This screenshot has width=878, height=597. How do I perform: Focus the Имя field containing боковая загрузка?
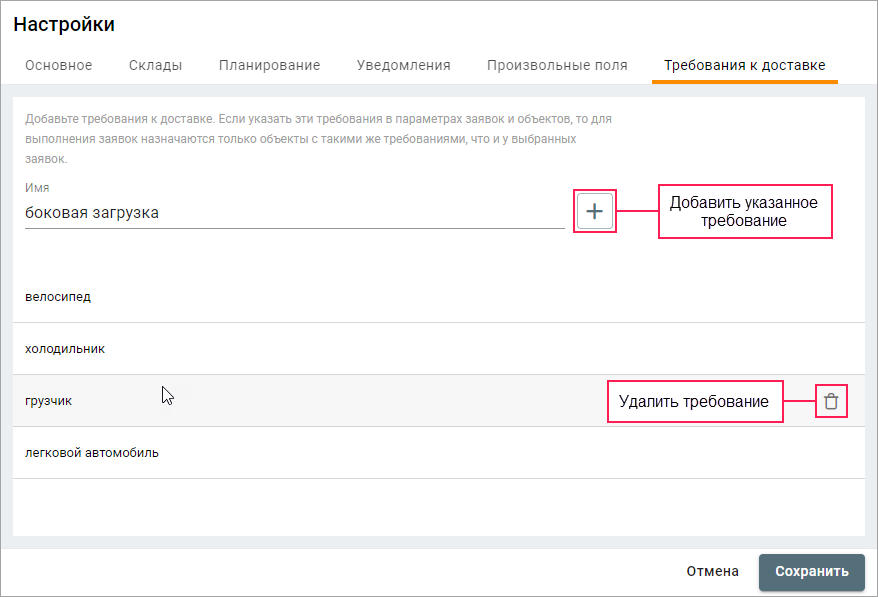(295, 213)
